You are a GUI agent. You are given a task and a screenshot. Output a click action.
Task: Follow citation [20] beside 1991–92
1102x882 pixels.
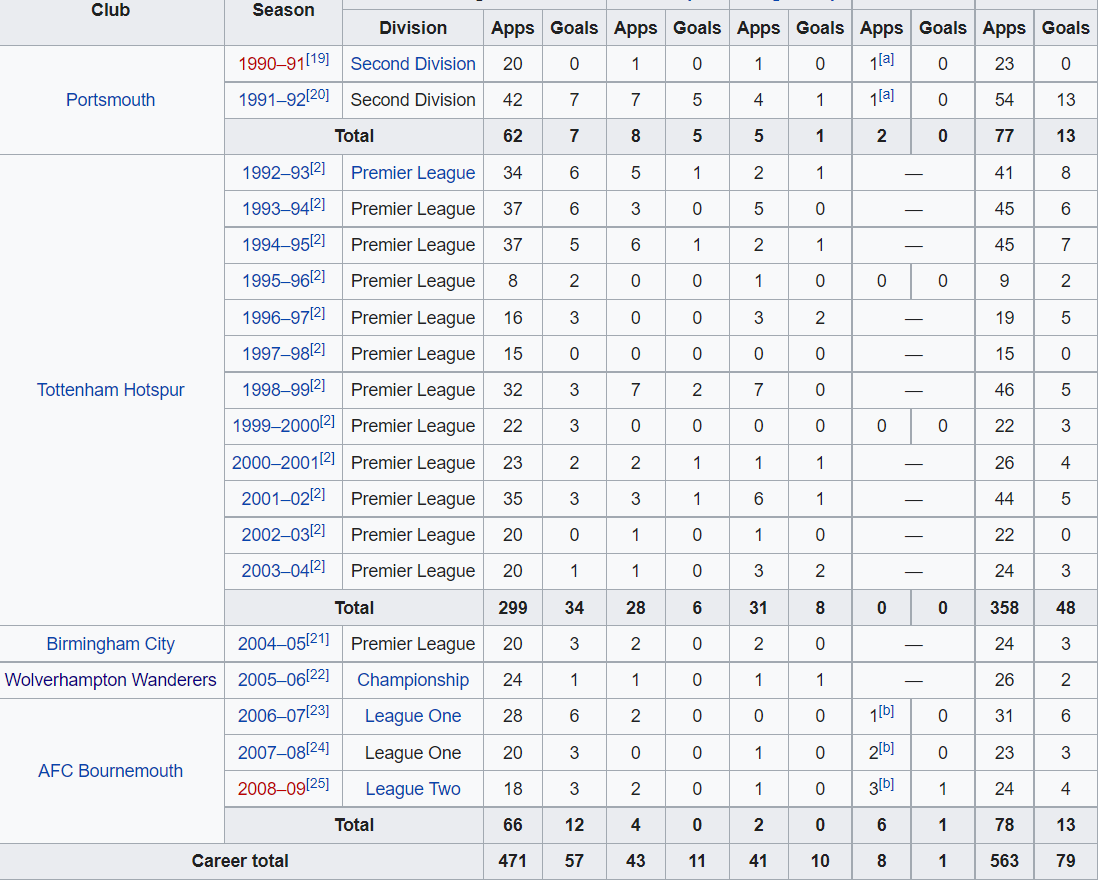[x=317, y=94]
